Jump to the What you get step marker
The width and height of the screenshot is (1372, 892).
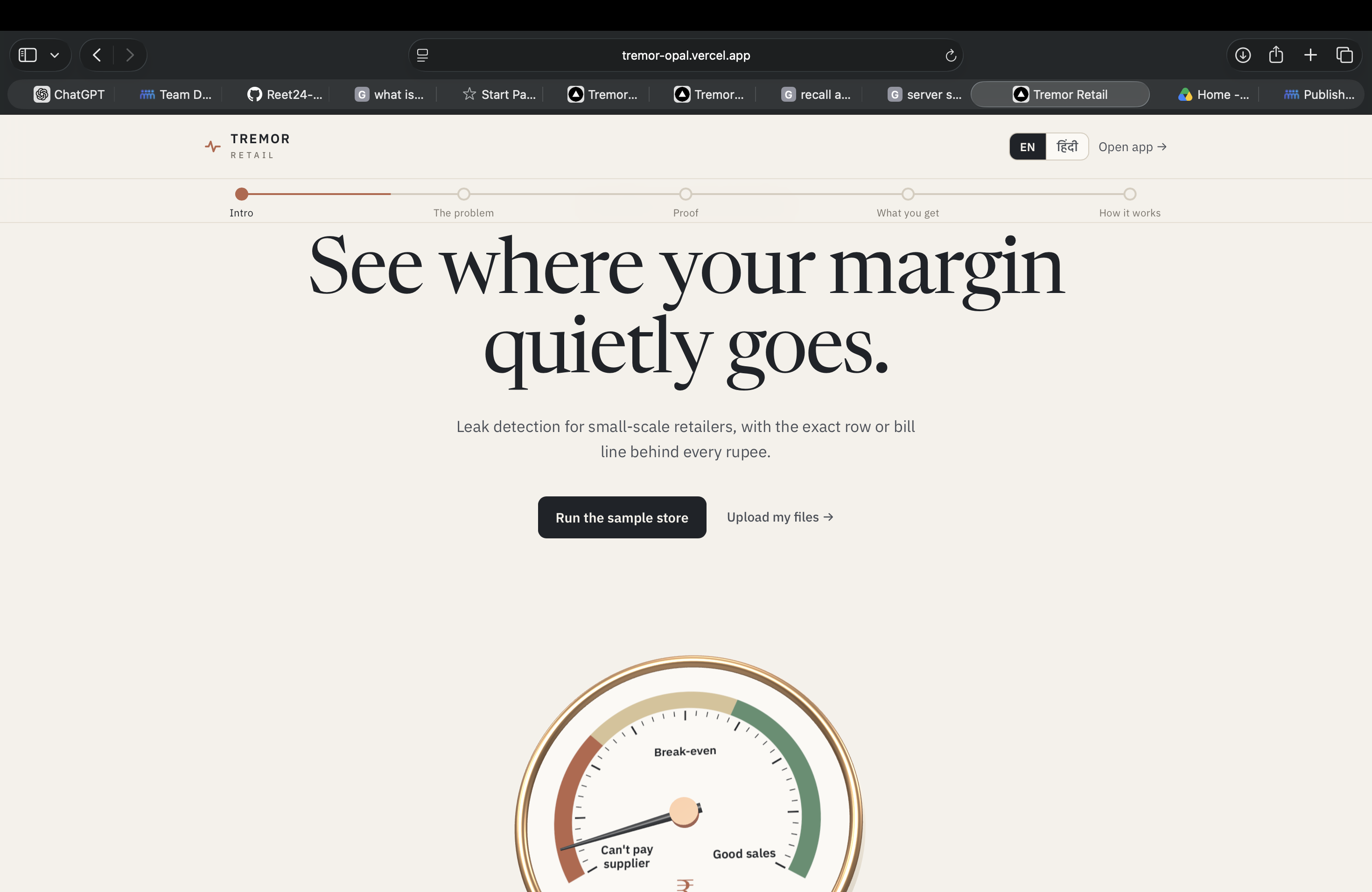coord(908,194)
